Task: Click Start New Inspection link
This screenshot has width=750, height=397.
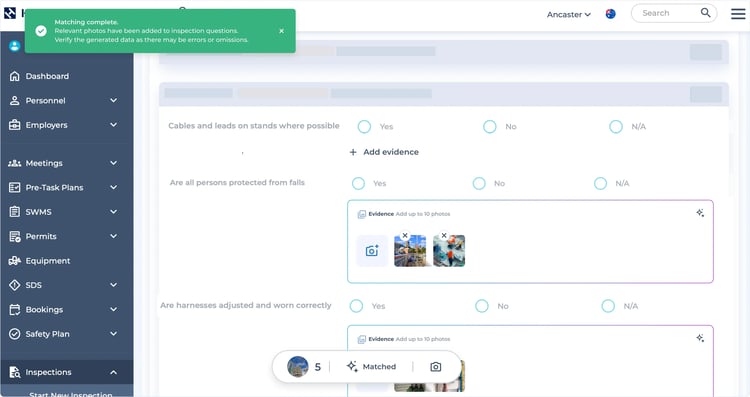Action: 70,394
